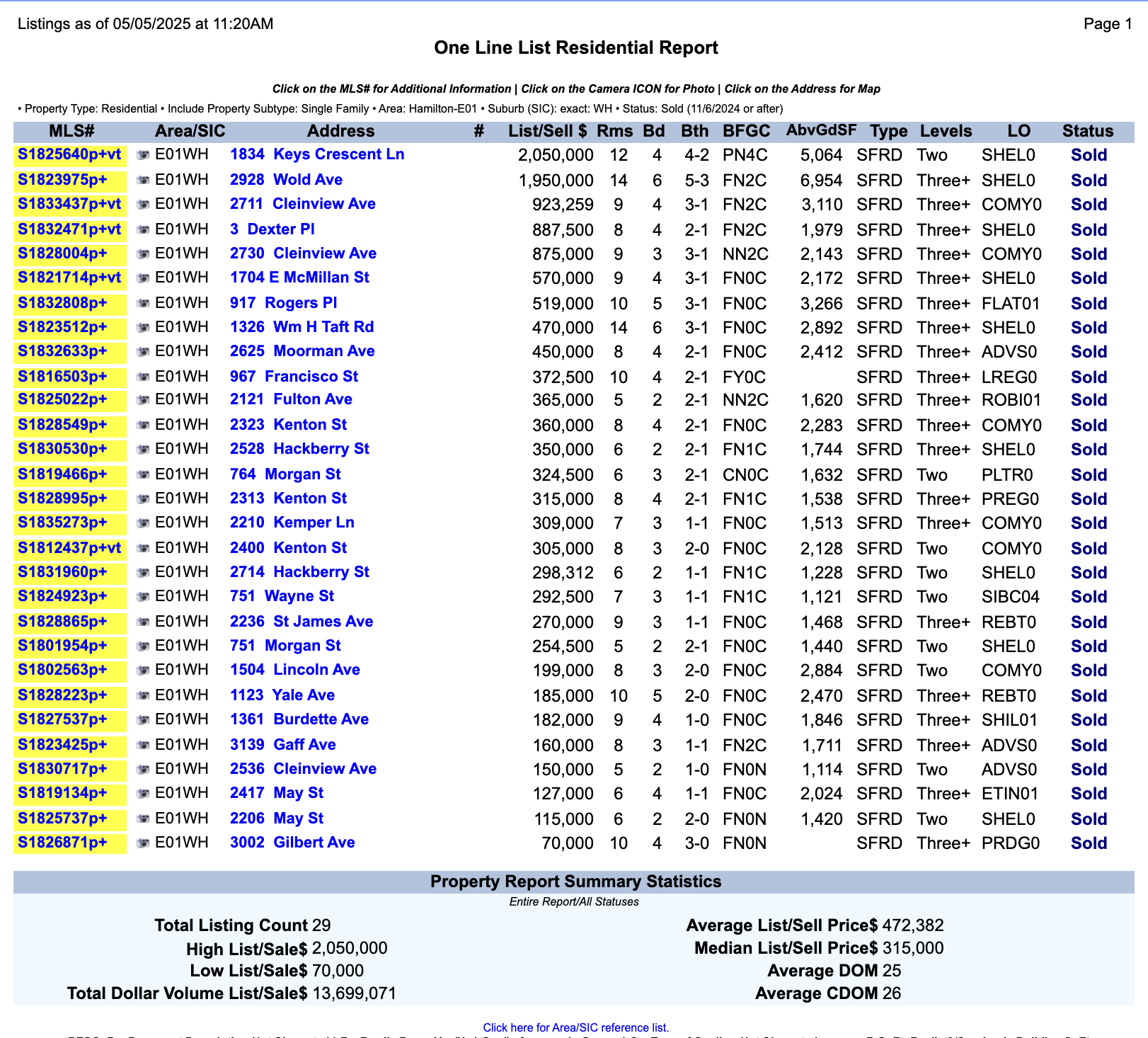1148x1038 pixels.
Task: Click camera icon for 3 Dexter Pl
Action: (143, 230)
